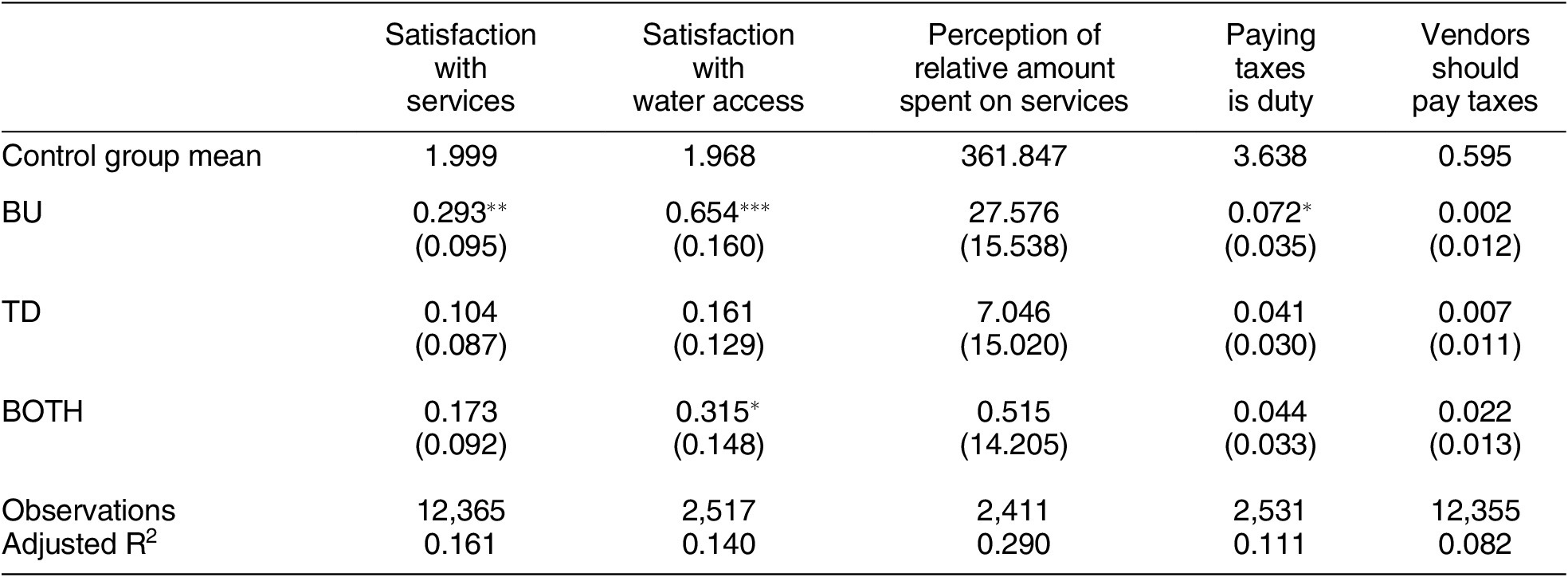The image size is (1568, 577).
Task: Select the BU coefficient 0.293 cell
Action: pos(460,213)
